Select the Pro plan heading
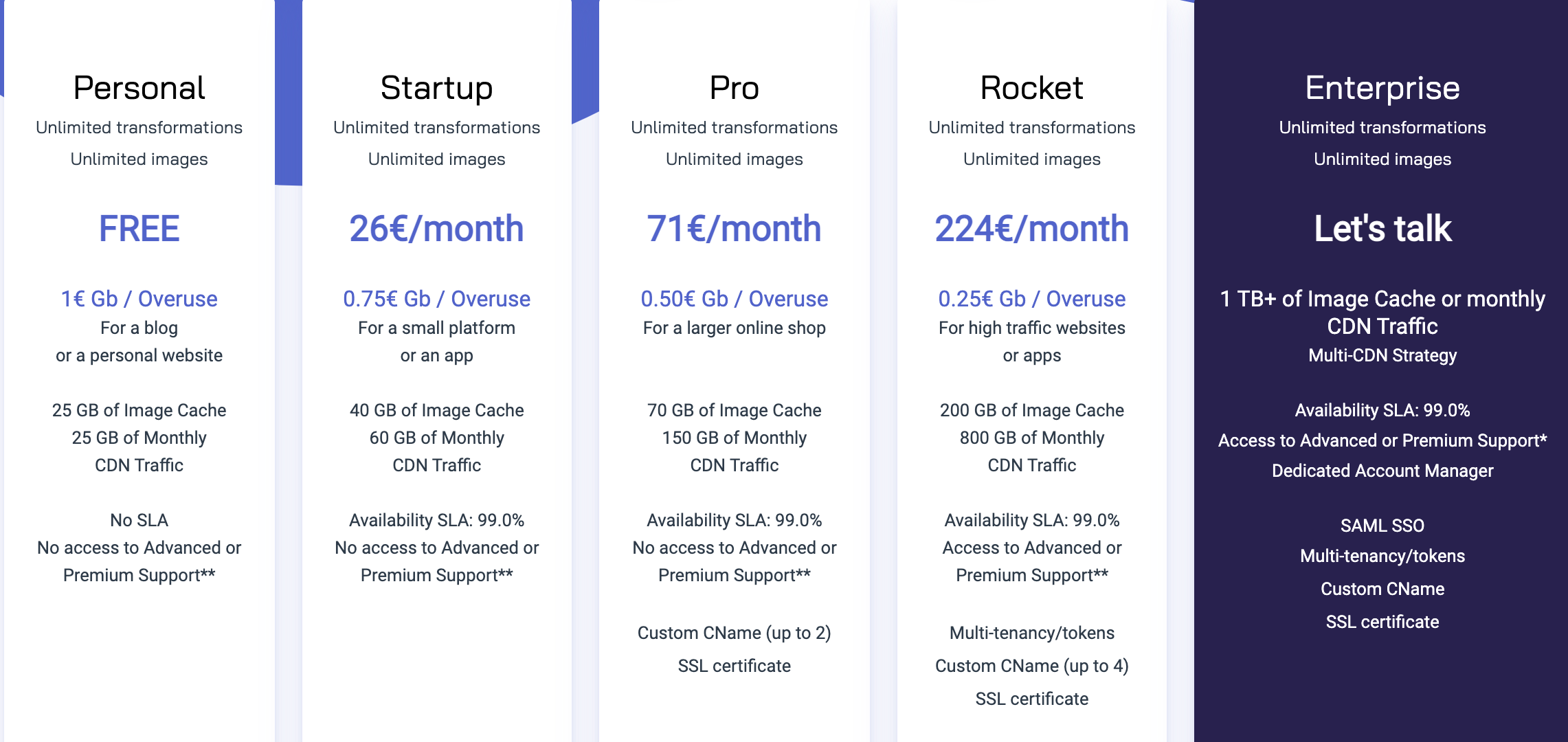 click(734, 88)
